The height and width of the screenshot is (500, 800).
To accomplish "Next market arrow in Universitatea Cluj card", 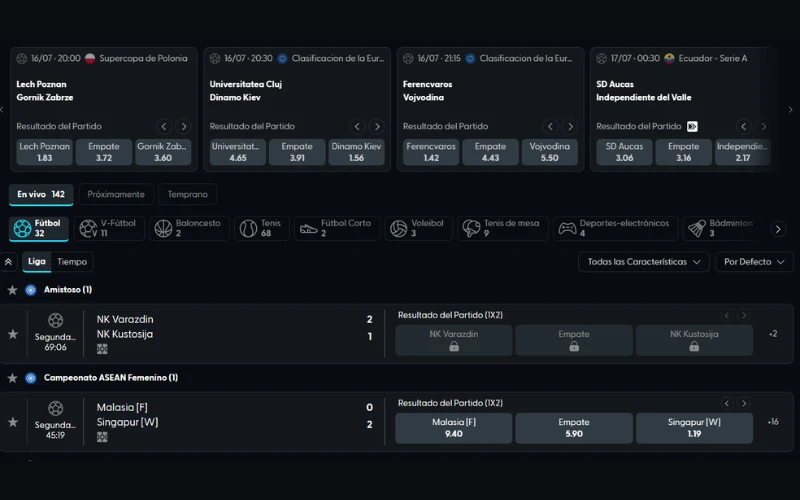I will (377, 126).
